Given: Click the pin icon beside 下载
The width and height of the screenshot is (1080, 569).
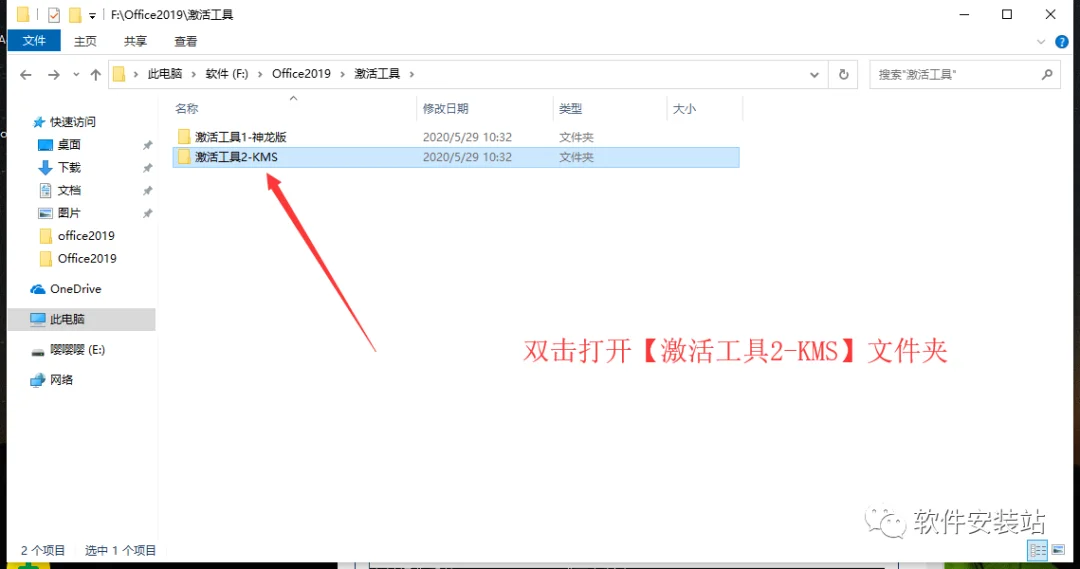Looking at the screenshot, I should tap(147, 168).
